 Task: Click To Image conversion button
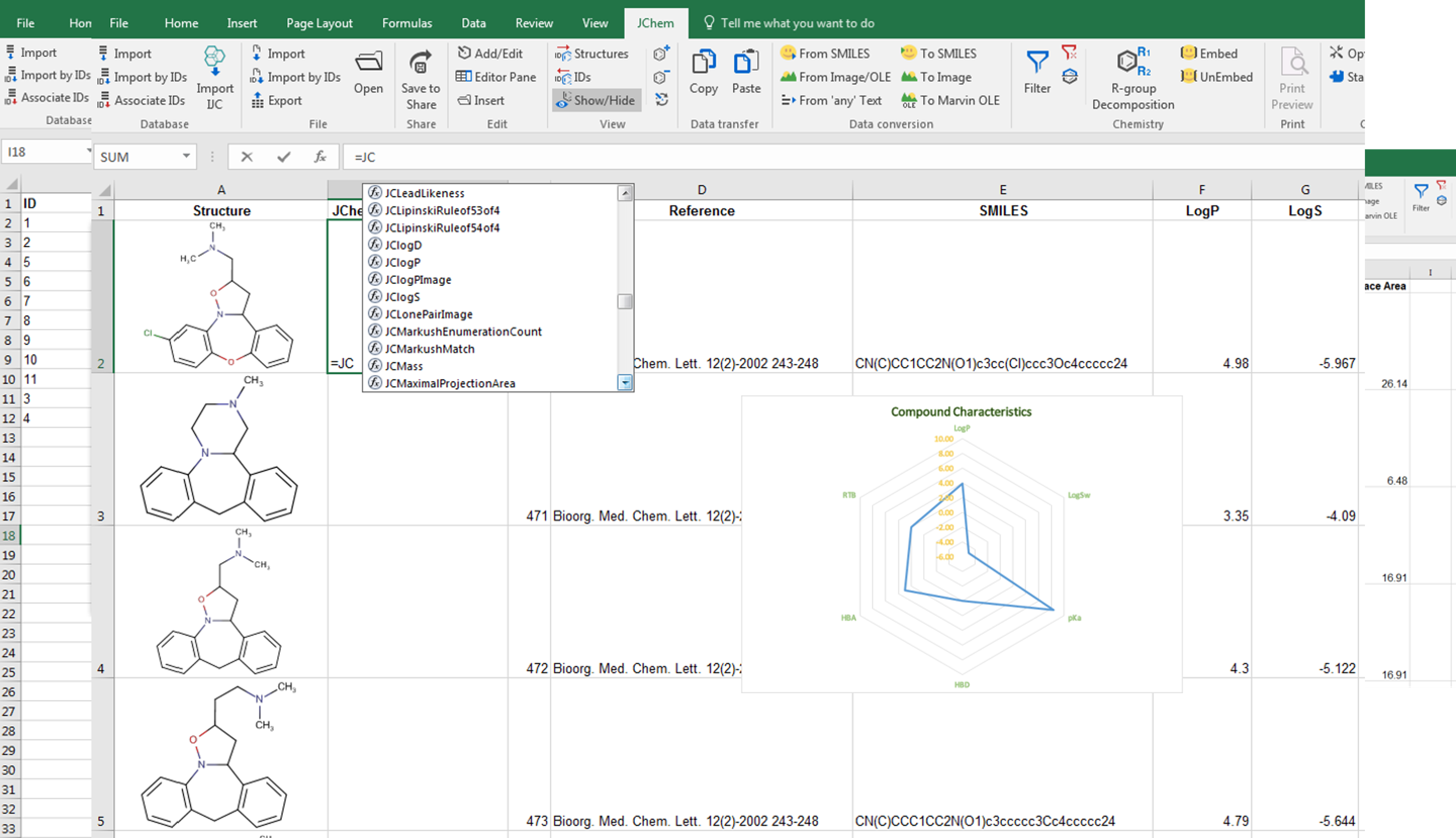(x=936, y=77)
